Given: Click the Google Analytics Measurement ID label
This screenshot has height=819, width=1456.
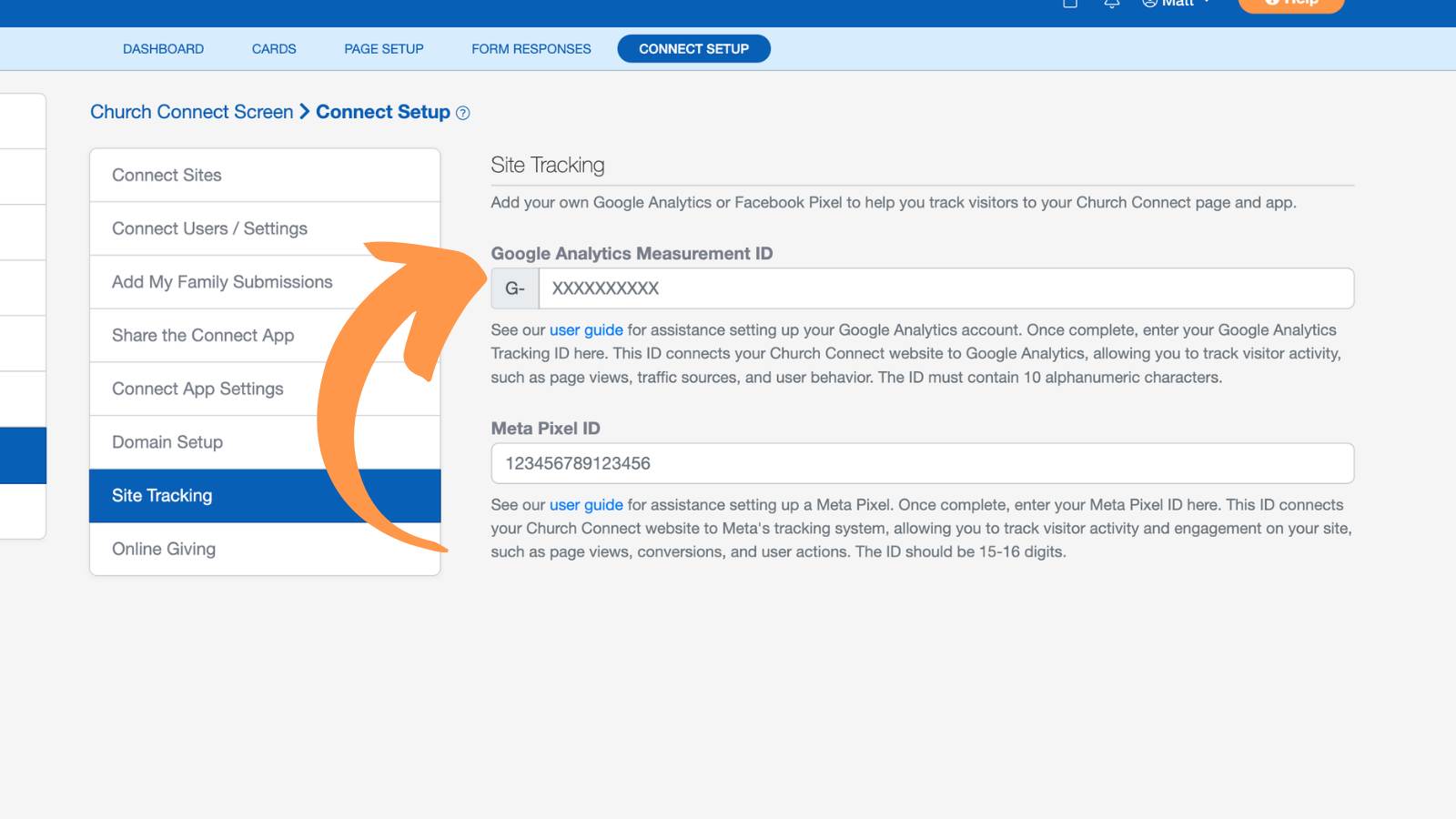Looking at the screenshot, I should click(632, 254).
